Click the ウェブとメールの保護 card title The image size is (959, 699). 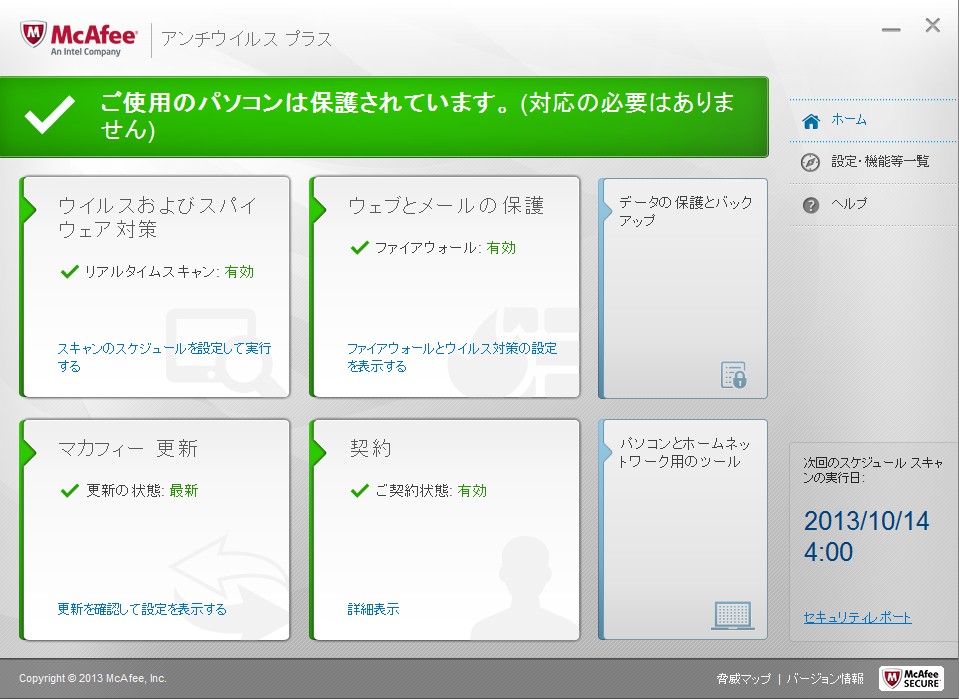446,205
